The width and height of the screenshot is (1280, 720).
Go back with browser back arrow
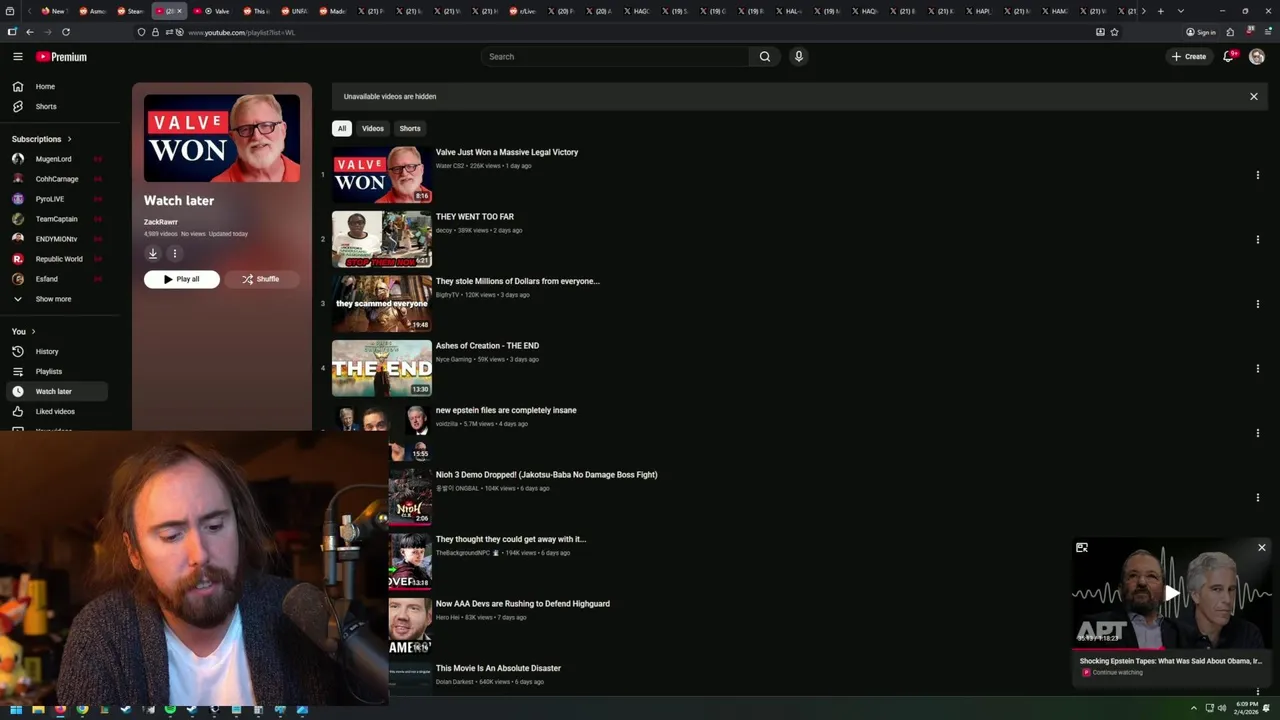click(29, 32)
